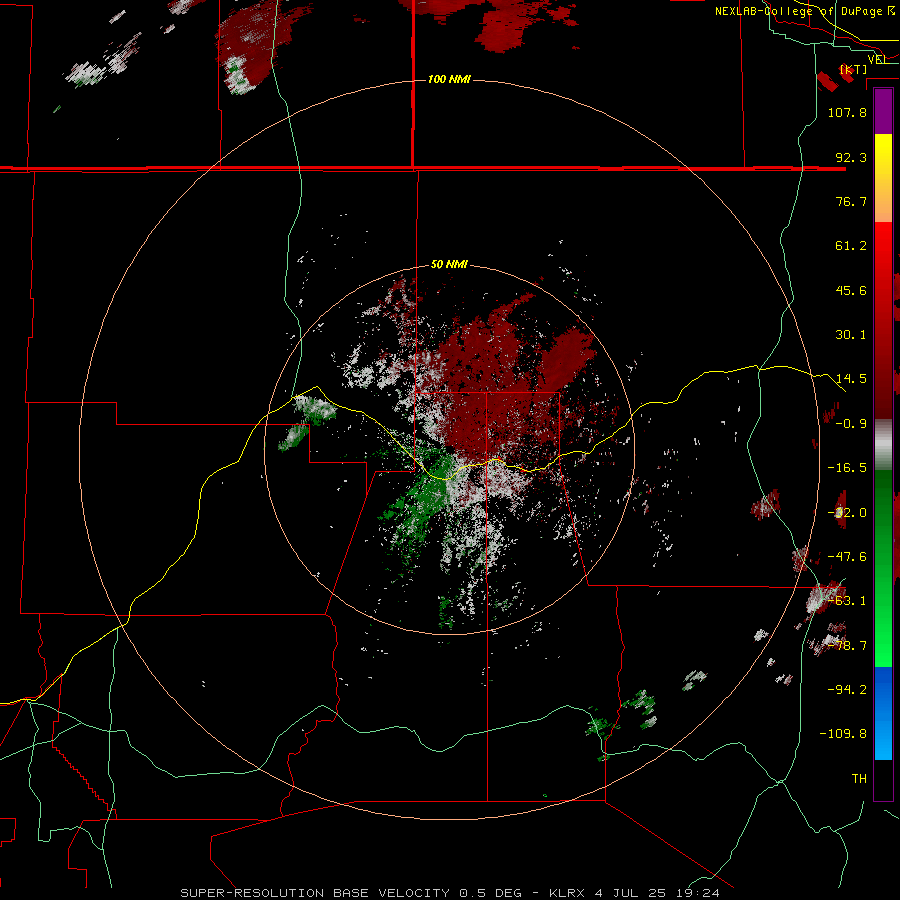This screenshot has width=900, height=900.
Task: Click the [KT] units label
Action: coord(853,69)
